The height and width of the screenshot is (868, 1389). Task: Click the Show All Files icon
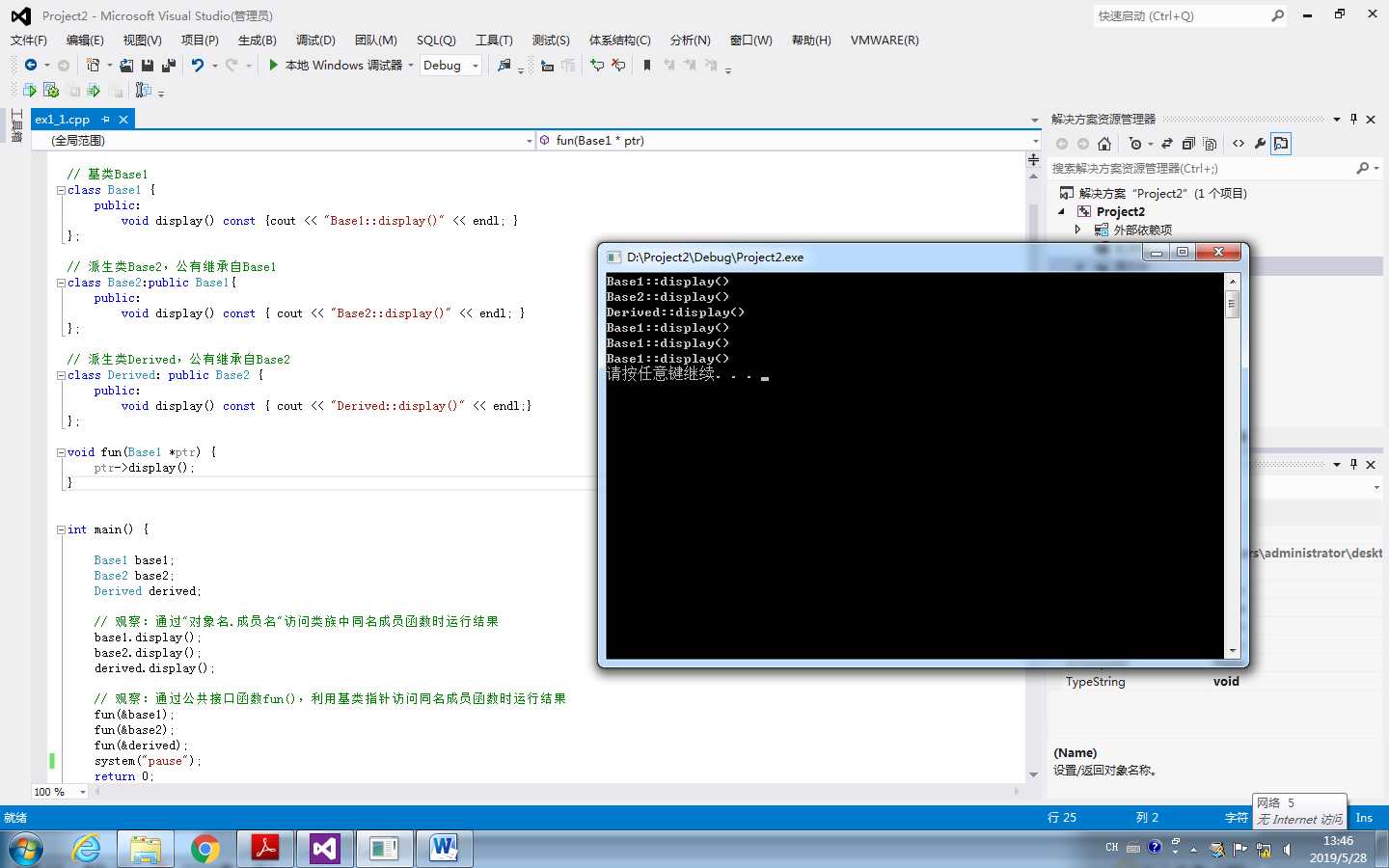(x=1210, y=144)
